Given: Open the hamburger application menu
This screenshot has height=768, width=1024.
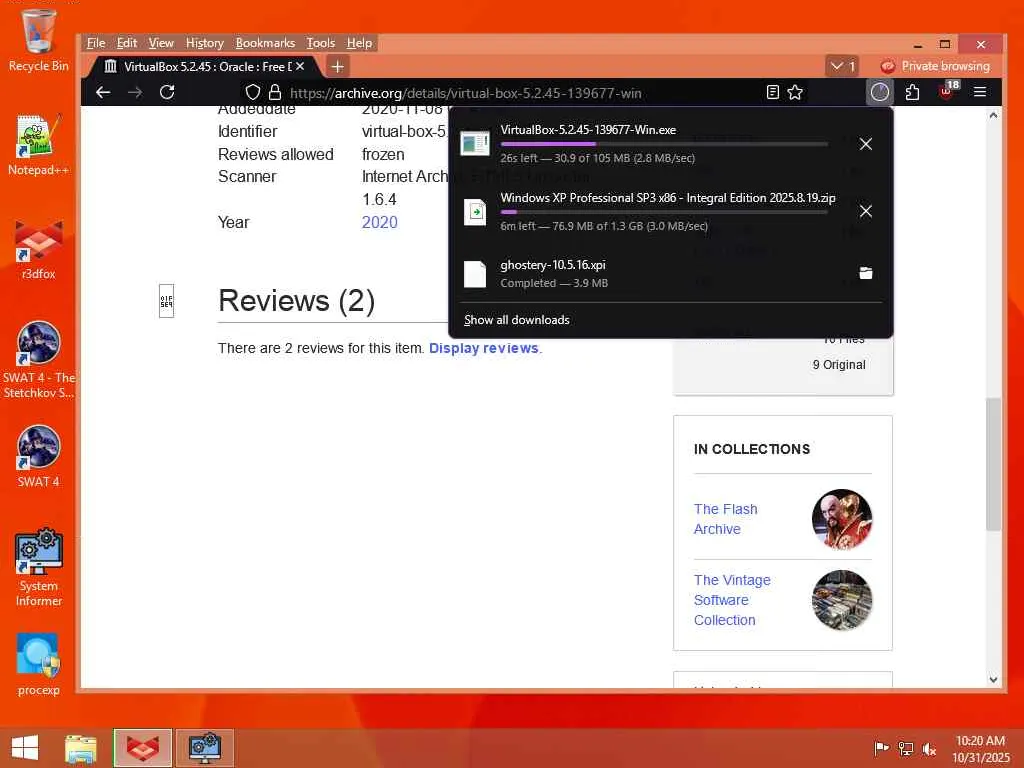Looking at the screenshot, I should coord(980,92).
